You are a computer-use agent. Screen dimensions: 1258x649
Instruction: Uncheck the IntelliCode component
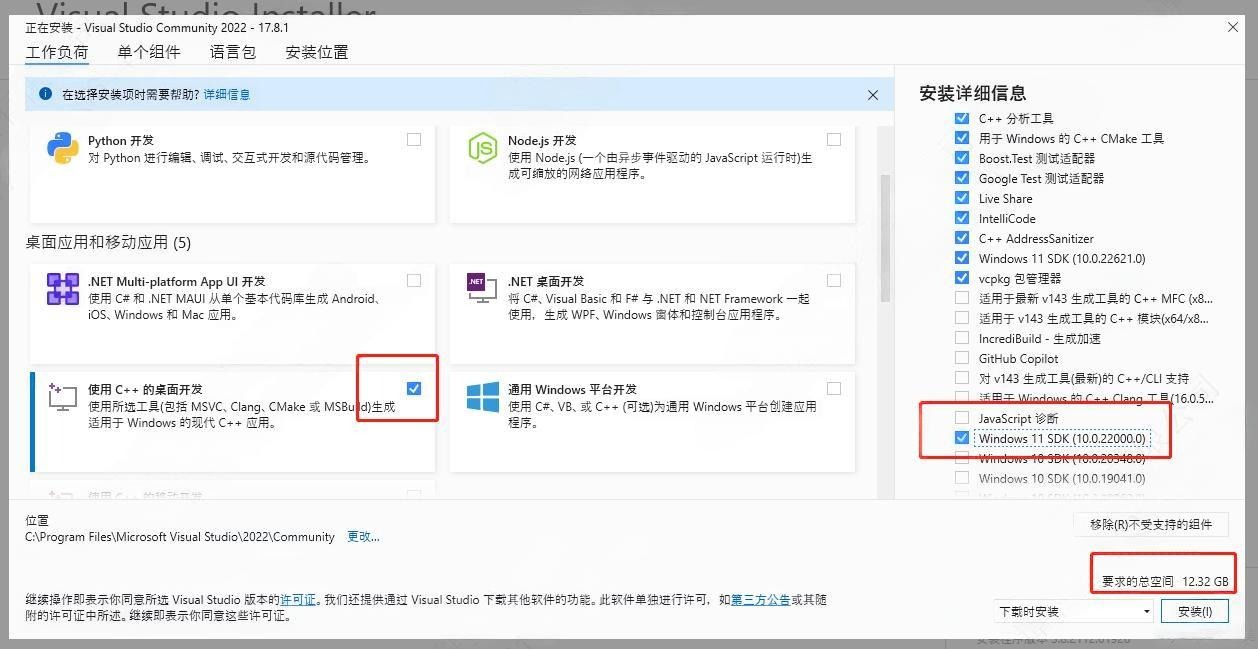(x=962, y=218)
